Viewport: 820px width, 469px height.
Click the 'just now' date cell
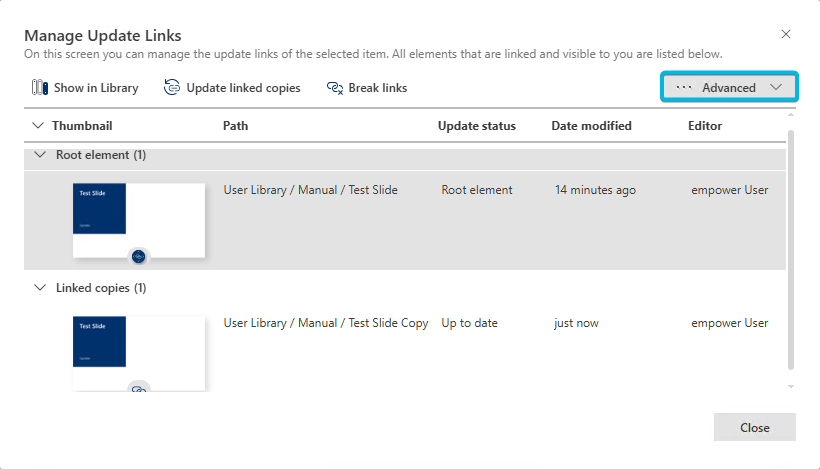click(x=576, y=323)
